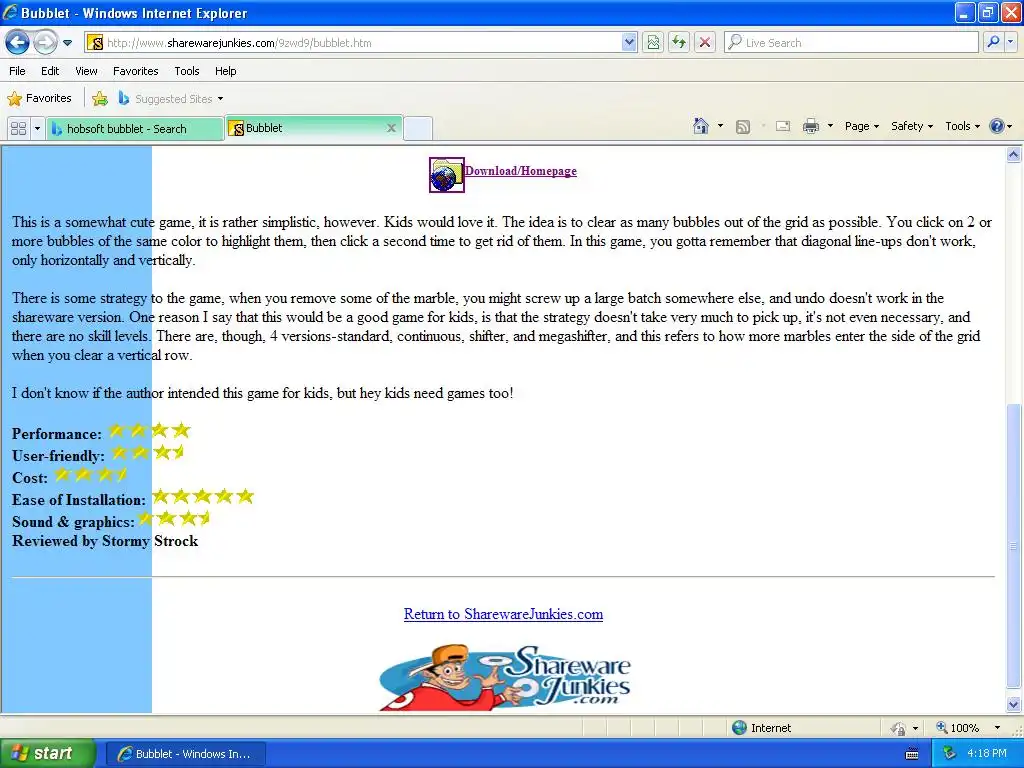Click the 100% zoom level button

pos(957,728)
